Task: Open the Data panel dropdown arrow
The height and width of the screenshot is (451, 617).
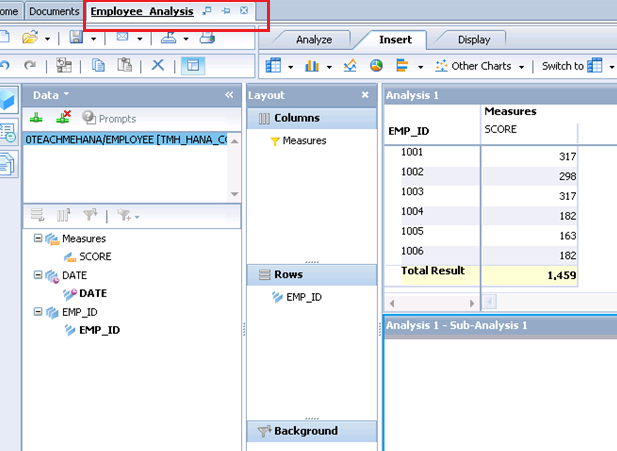Action: click(66, 95)
